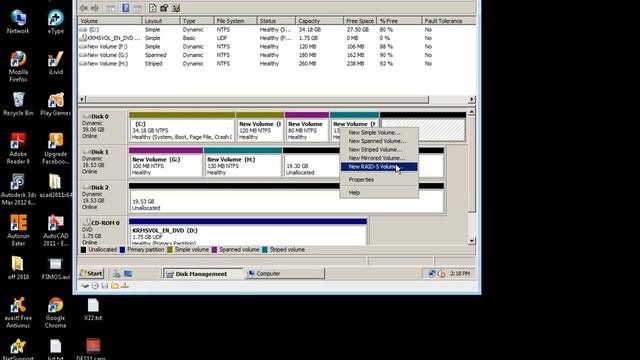Click the Rescan disks toolbar icon
Viewport: 640px width, 360px height.
164,8
